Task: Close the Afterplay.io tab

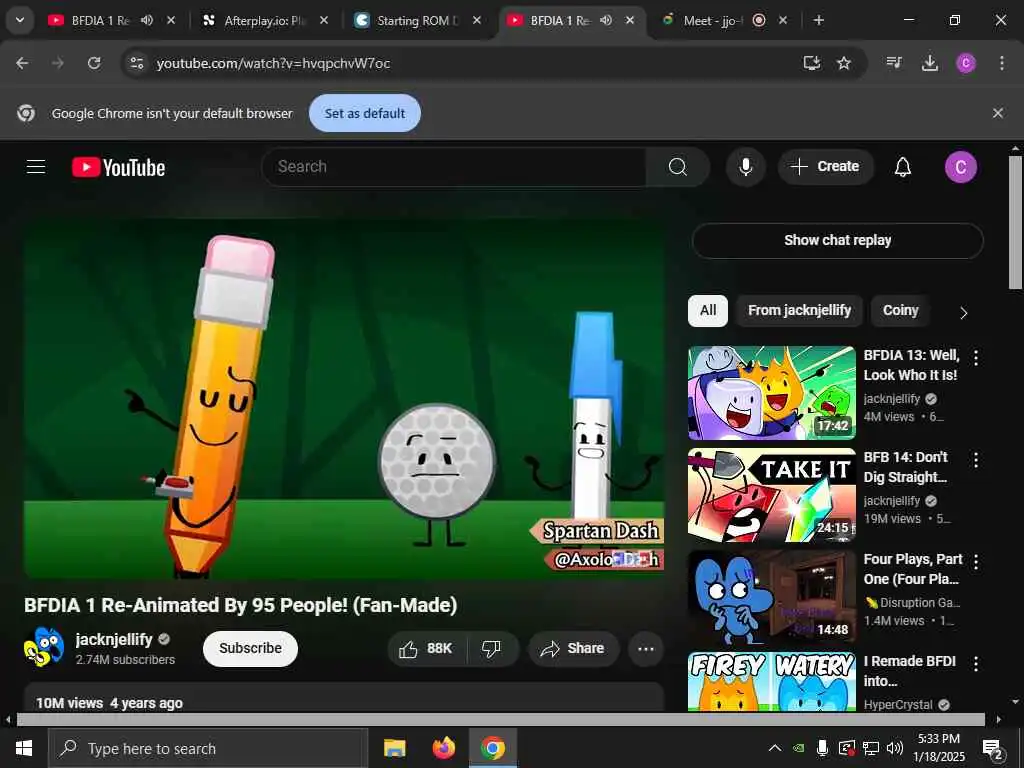Action: click(324, 21)
